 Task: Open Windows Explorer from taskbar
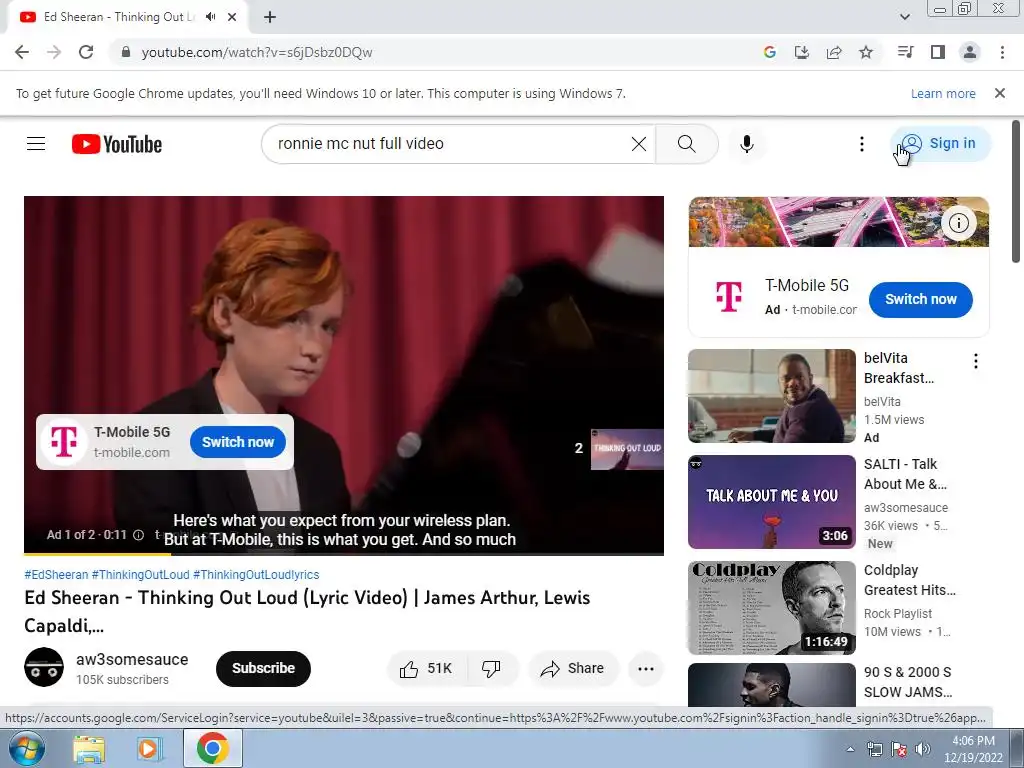pos(89,749)
